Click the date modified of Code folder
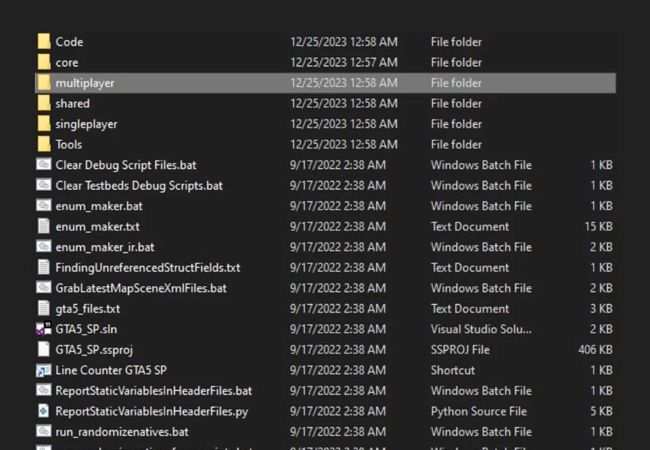Viewport: 650px width, 450px height. [344, 42]
